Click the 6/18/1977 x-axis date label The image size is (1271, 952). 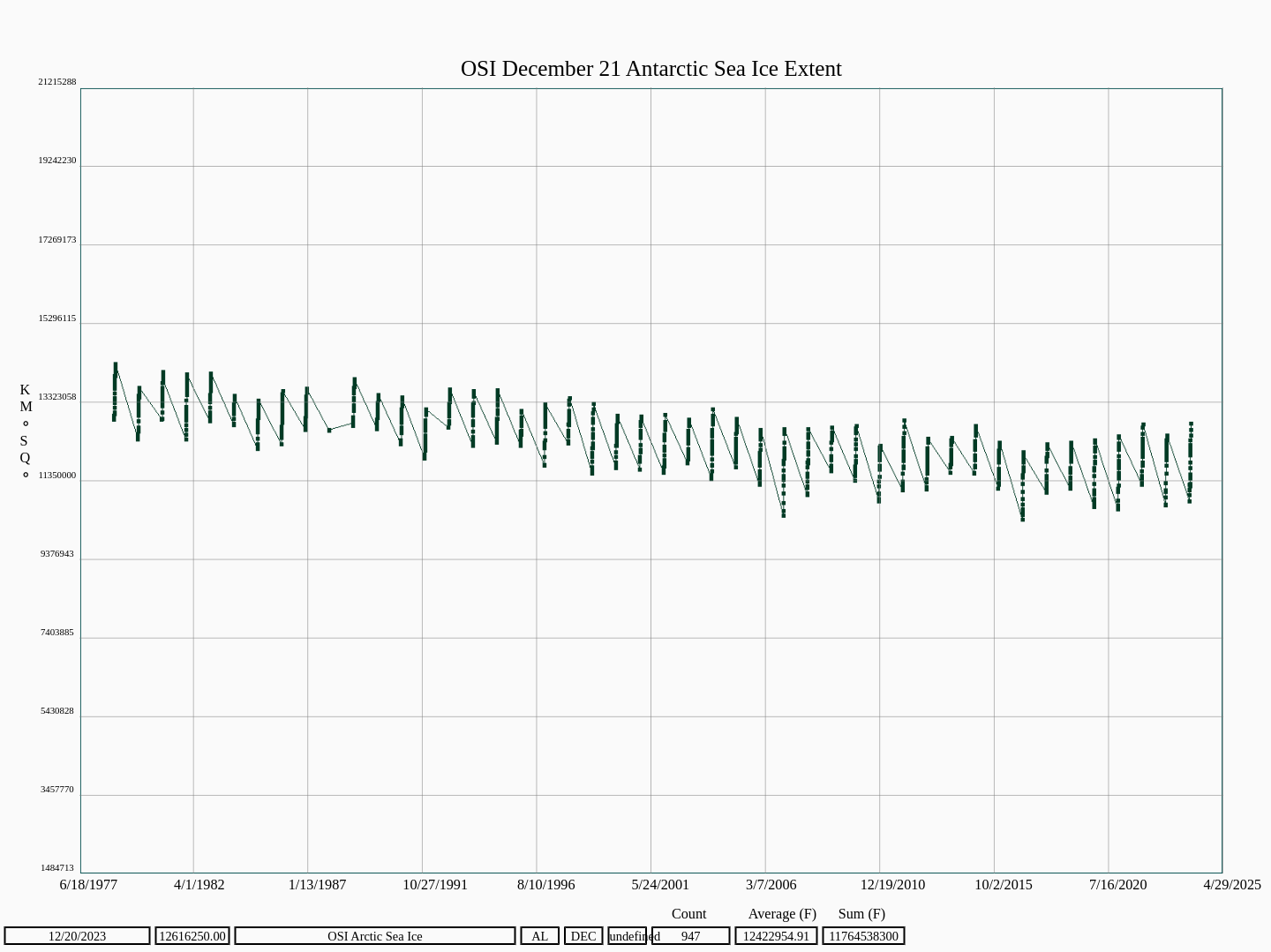(x=88, y=885)
